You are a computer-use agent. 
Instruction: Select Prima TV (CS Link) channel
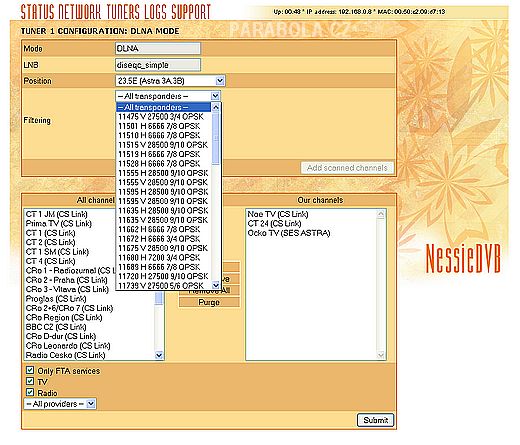click(x=59, y=223)
